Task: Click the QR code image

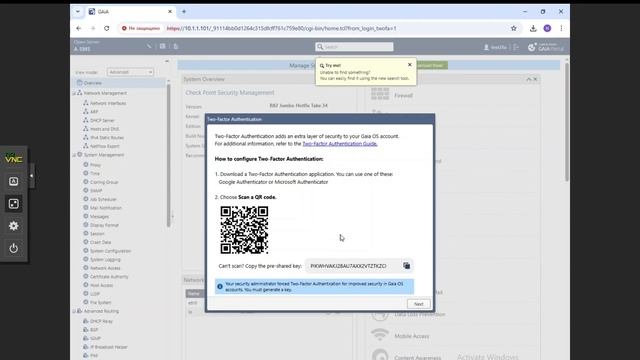Action: tap(244, 230)
